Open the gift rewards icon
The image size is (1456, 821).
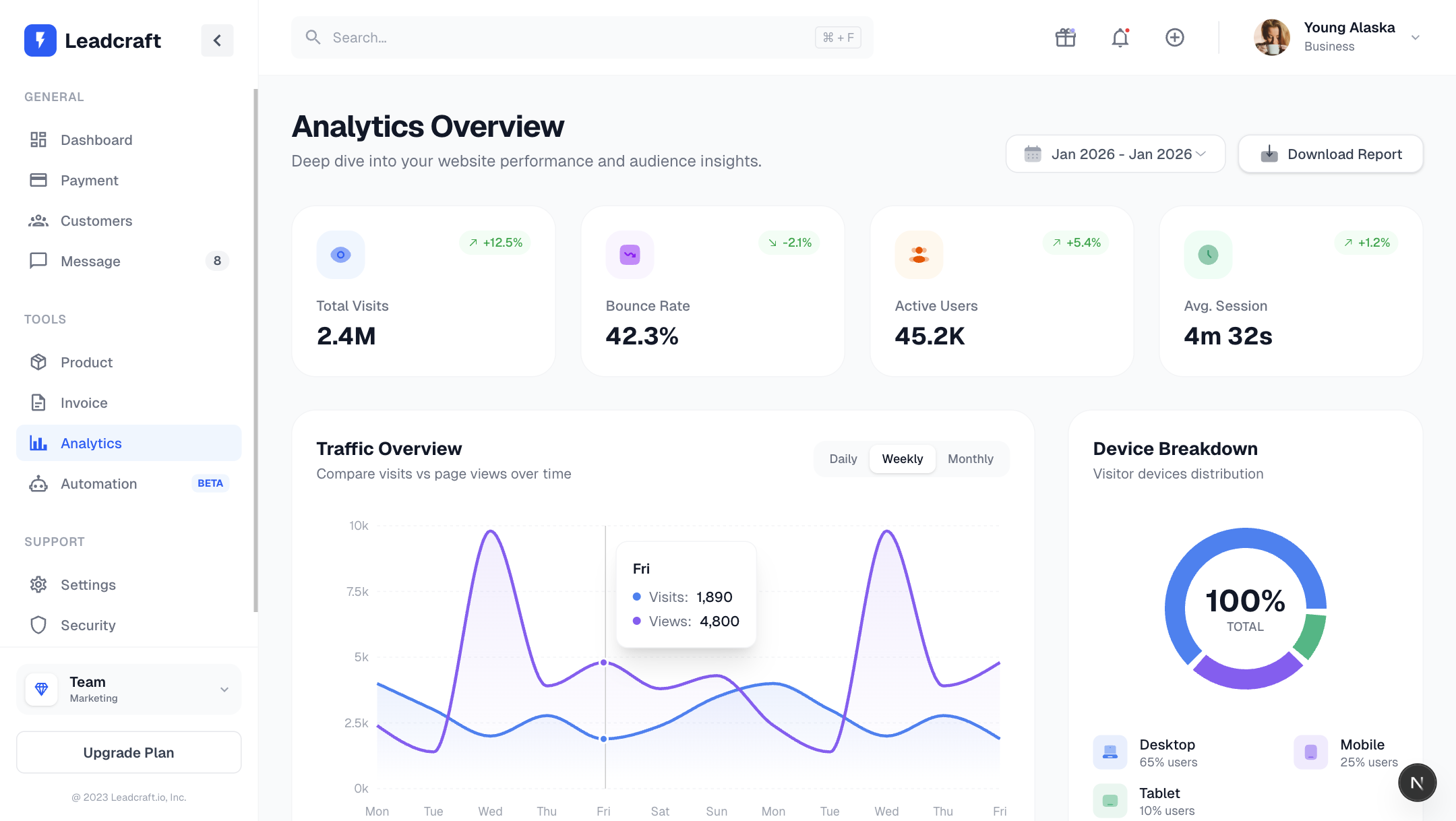pos(1065,38)
